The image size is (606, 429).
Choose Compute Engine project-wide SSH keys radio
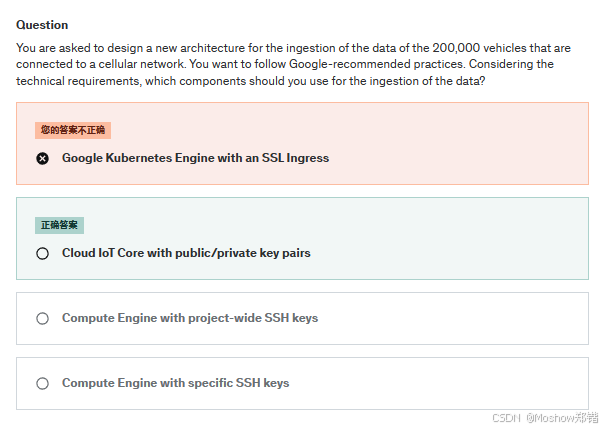(x=43, y=318)
